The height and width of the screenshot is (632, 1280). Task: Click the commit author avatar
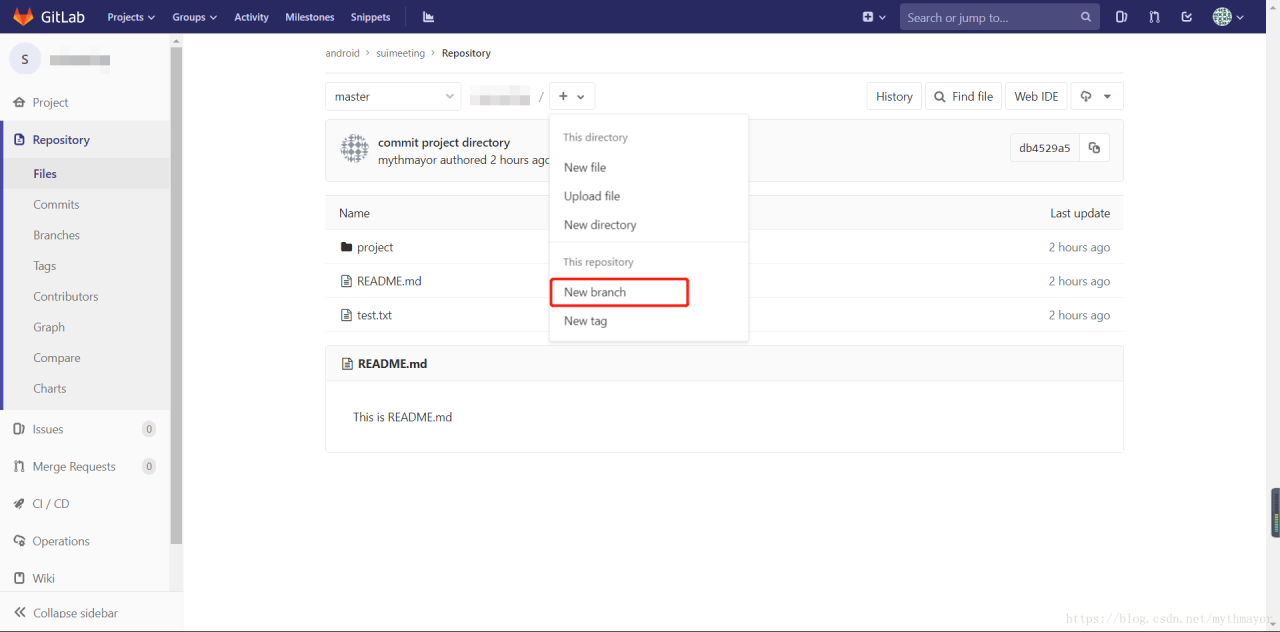pyautogui.click(x=355, y=149)
